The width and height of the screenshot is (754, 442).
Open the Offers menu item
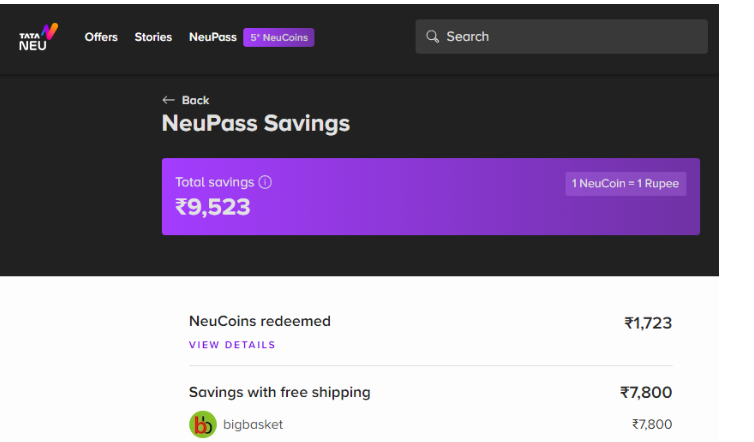pyautogui.click(x=101, y=37)
